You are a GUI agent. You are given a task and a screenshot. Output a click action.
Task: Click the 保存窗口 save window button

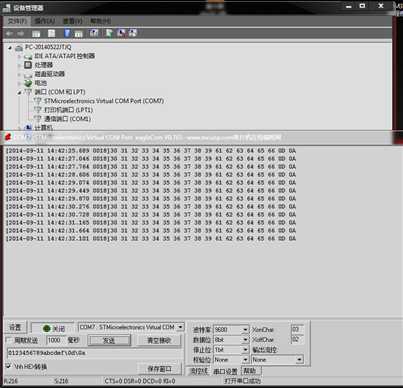(159, 369)
